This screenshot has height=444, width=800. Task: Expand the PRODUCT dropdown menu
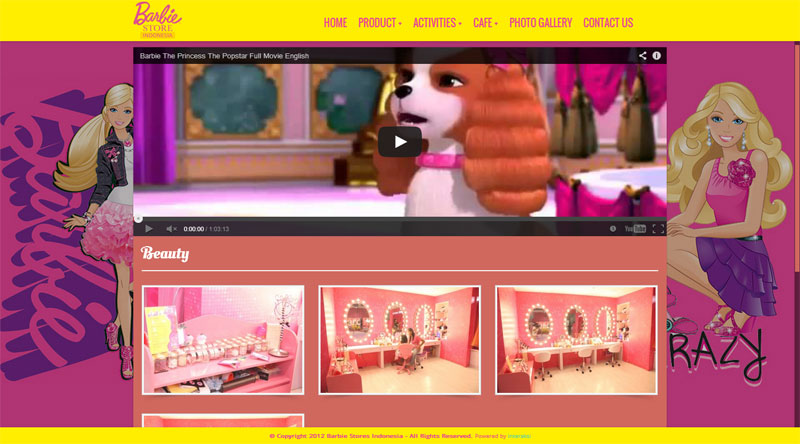[x=380, y=23]
